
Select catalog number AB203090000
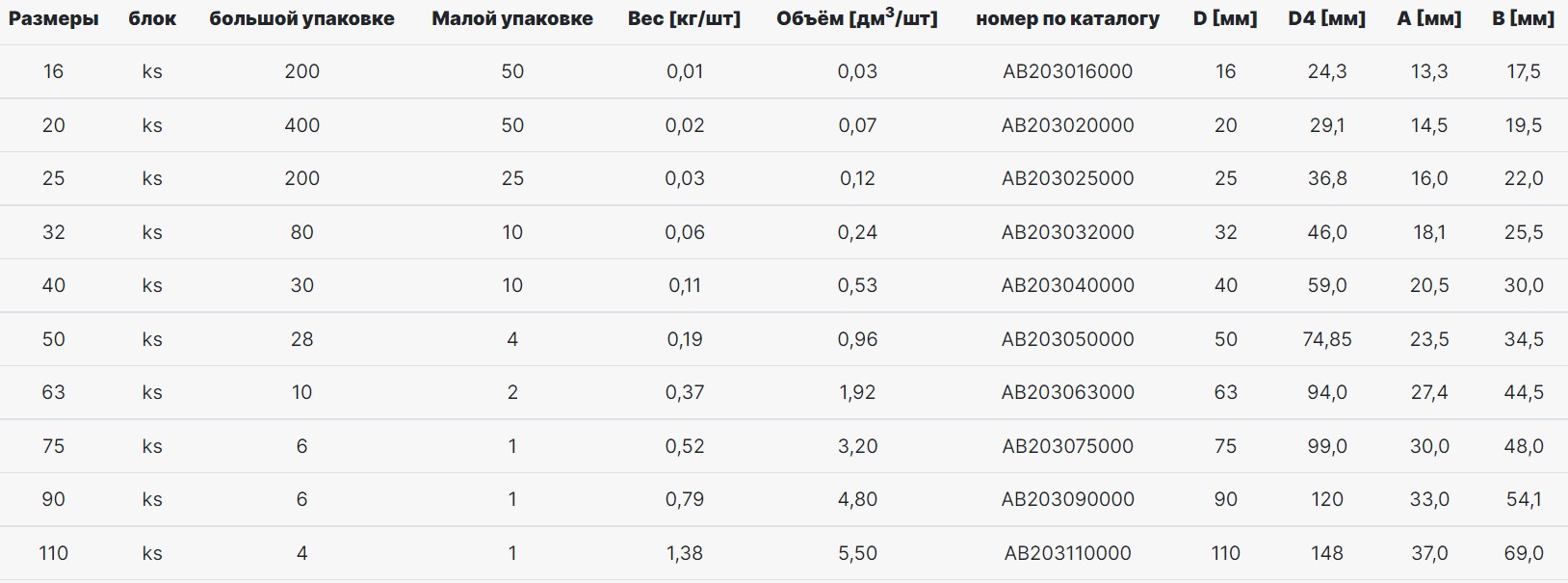click(1067, 499)
